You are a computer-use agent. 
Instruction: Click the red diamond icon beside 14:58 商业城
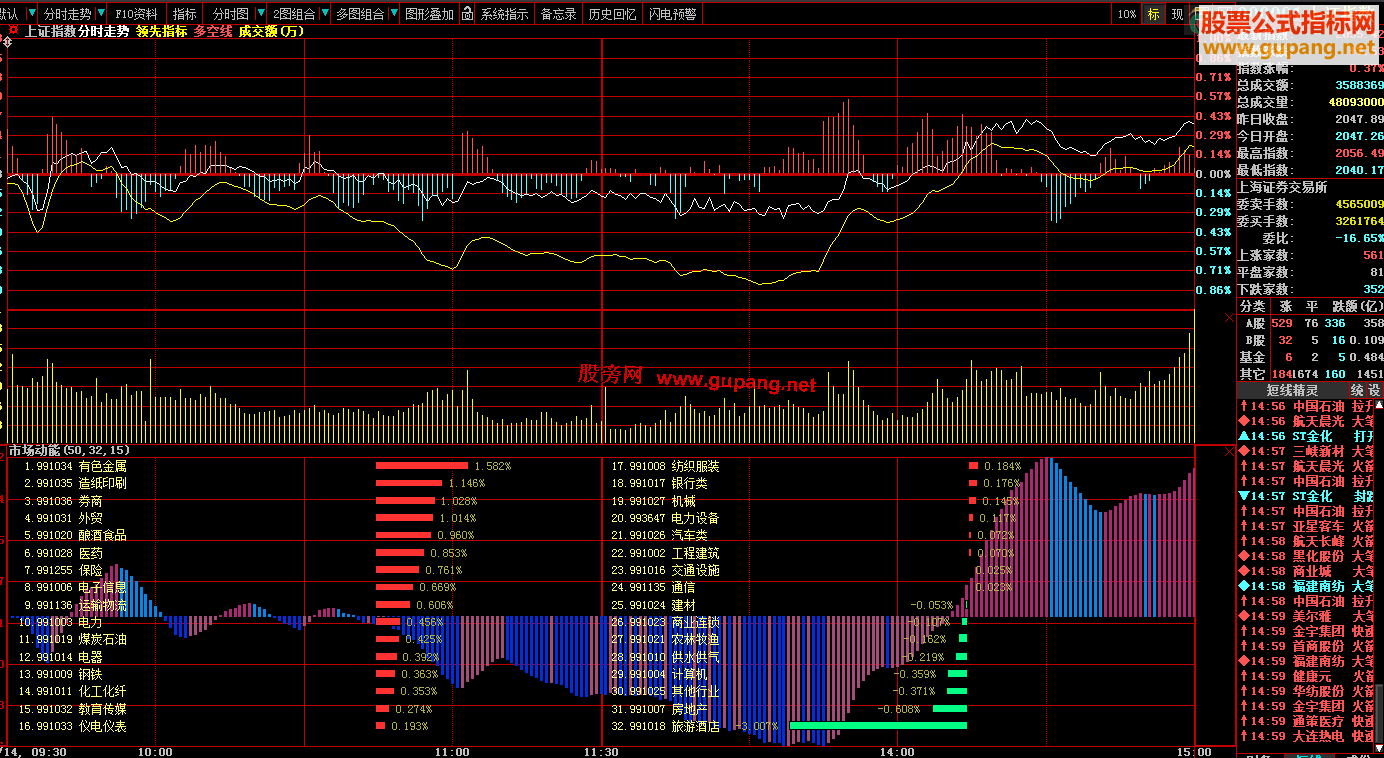[x=1243, y=572]
